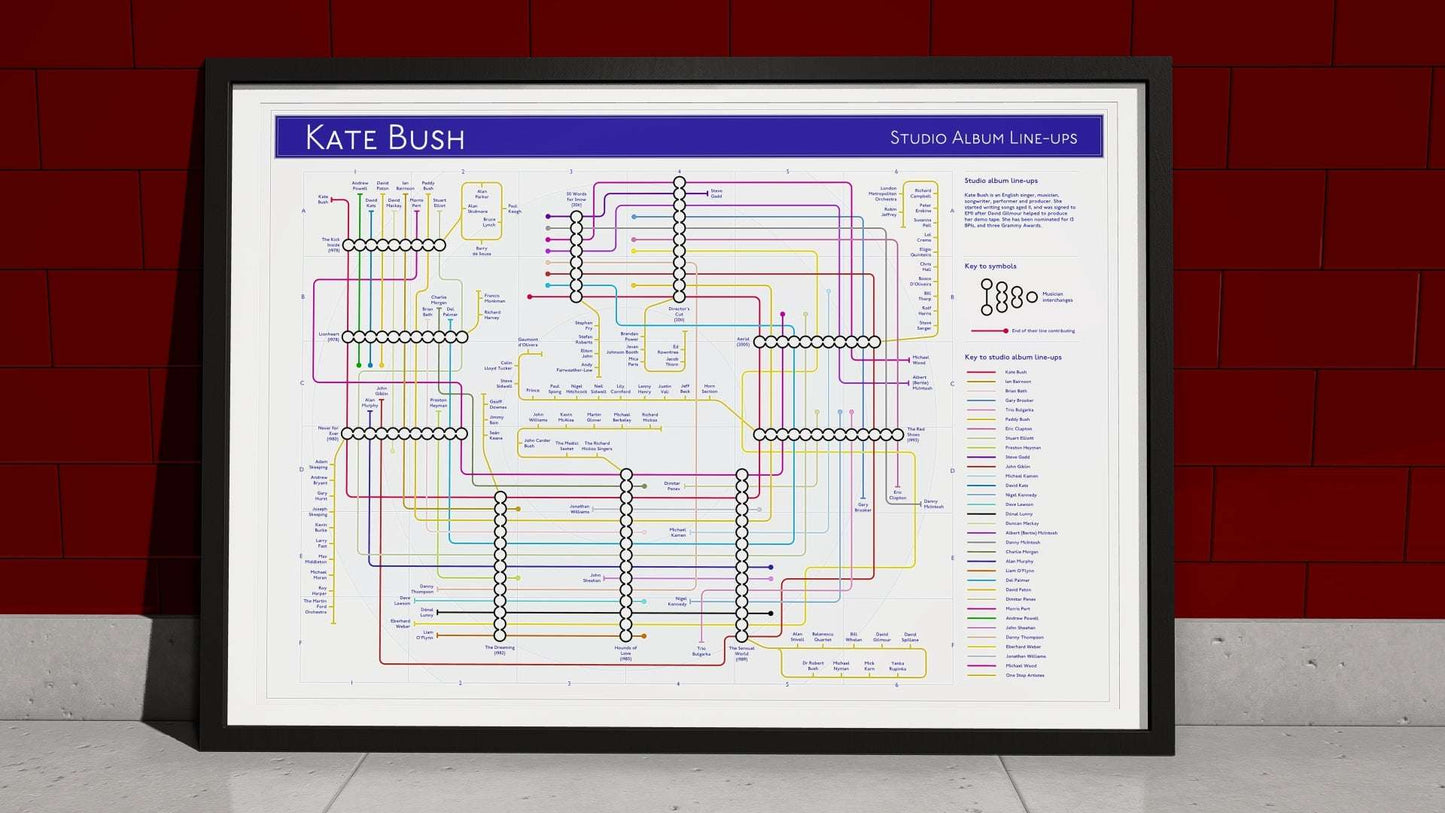Click the Kick Inside interchange circle row

click(395, 245)
